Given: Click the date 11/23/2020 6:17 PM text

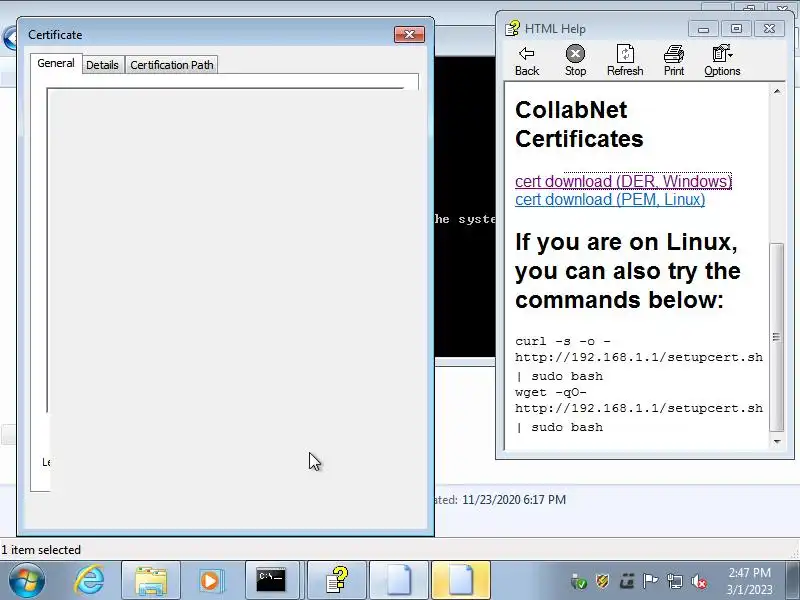Looking at the screenshot, I should pyautogui.click(x=514, y=499).
